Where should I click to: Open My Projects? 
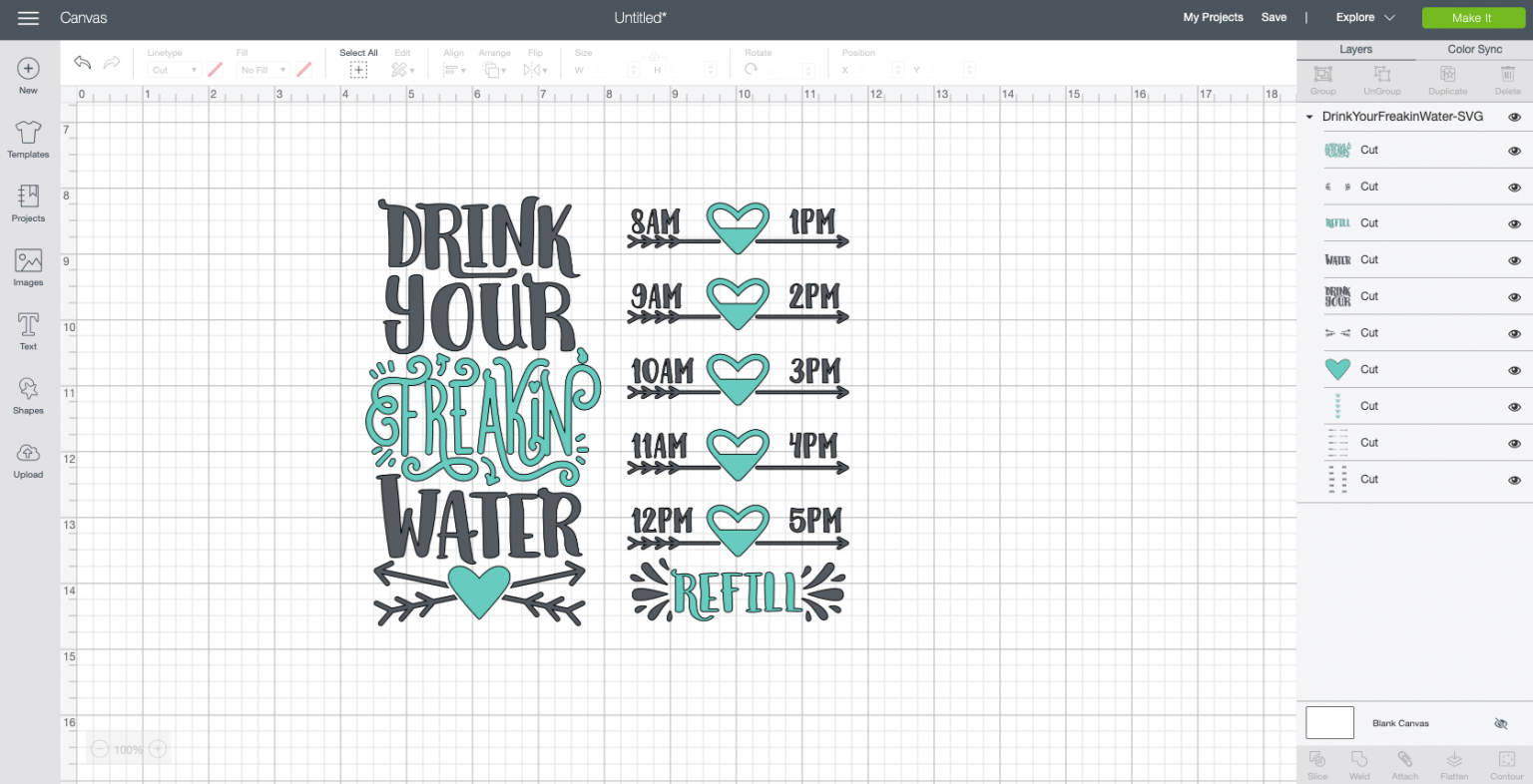click(x=1213, y=17)
